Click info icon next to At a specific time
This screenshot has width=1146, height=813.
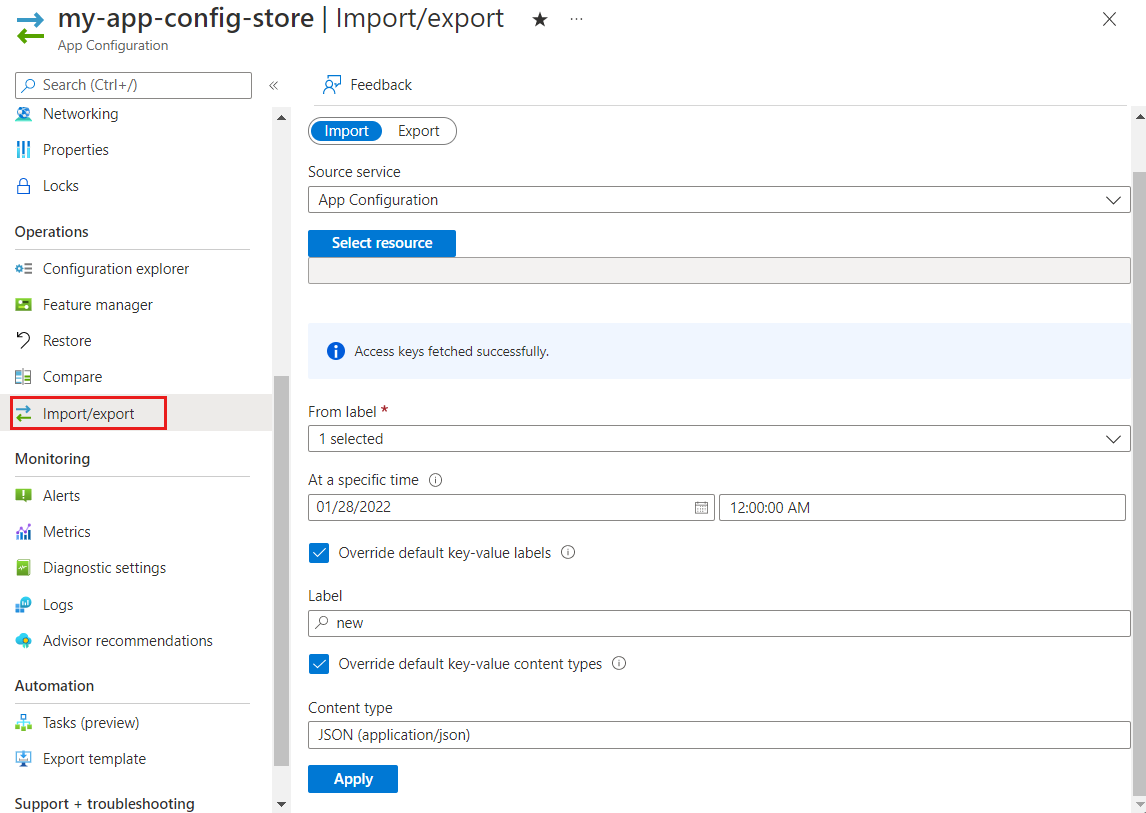(435, 480)
